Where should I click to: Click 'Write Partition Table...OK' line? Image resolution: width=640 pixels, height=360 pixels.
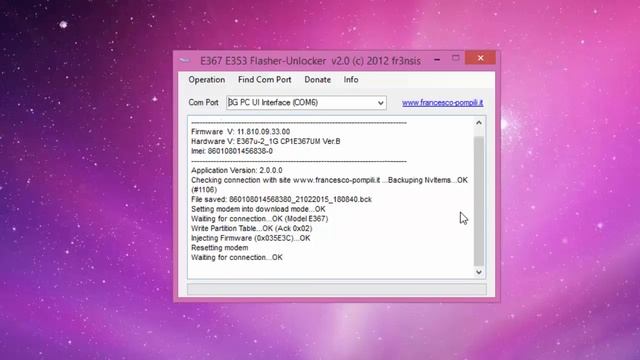point(251,228)
